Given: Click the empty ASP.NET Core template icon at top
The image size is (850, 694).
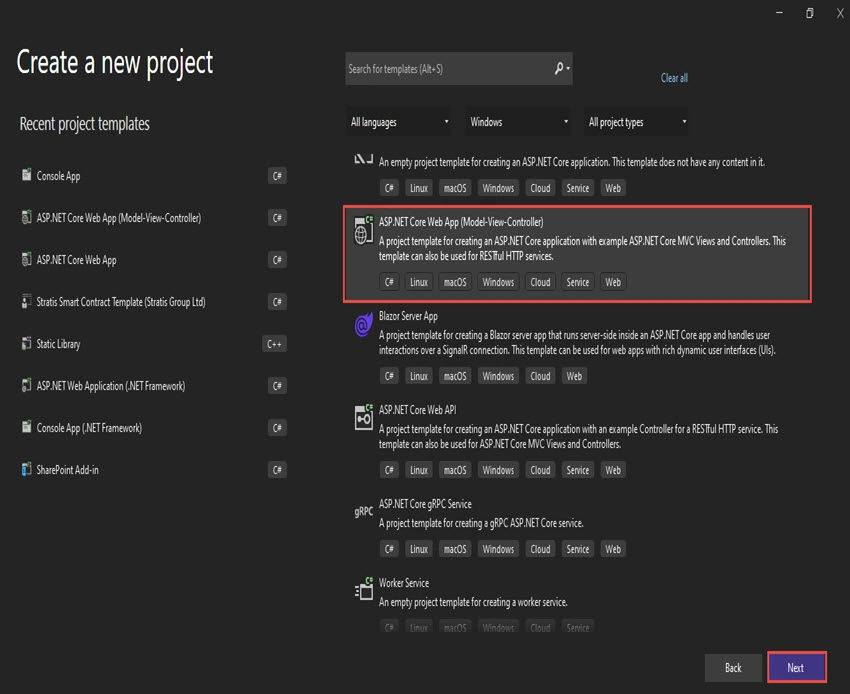Looking at the screenshot, I should tap(363, 159).
